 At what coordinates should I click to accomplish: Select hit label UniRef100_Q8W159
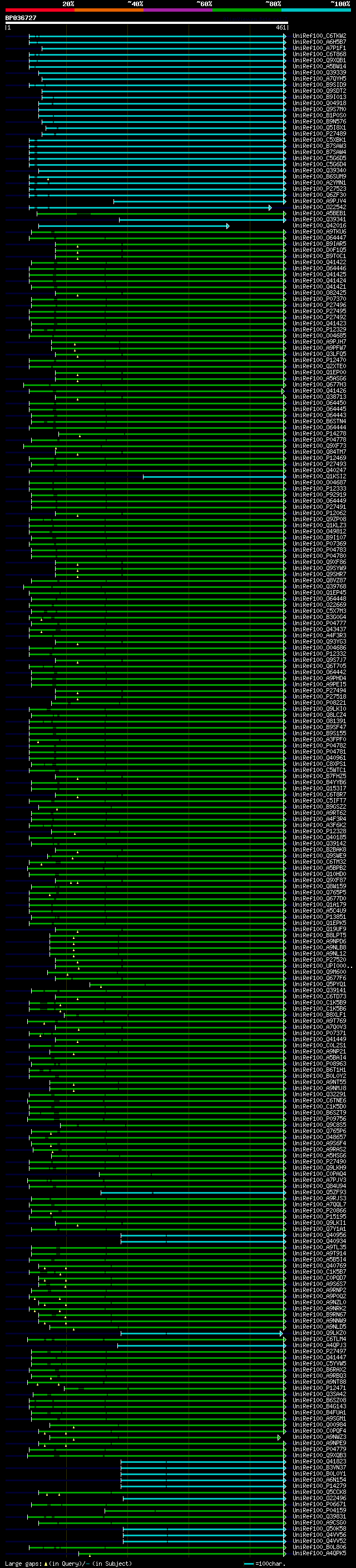pos(319,886)
